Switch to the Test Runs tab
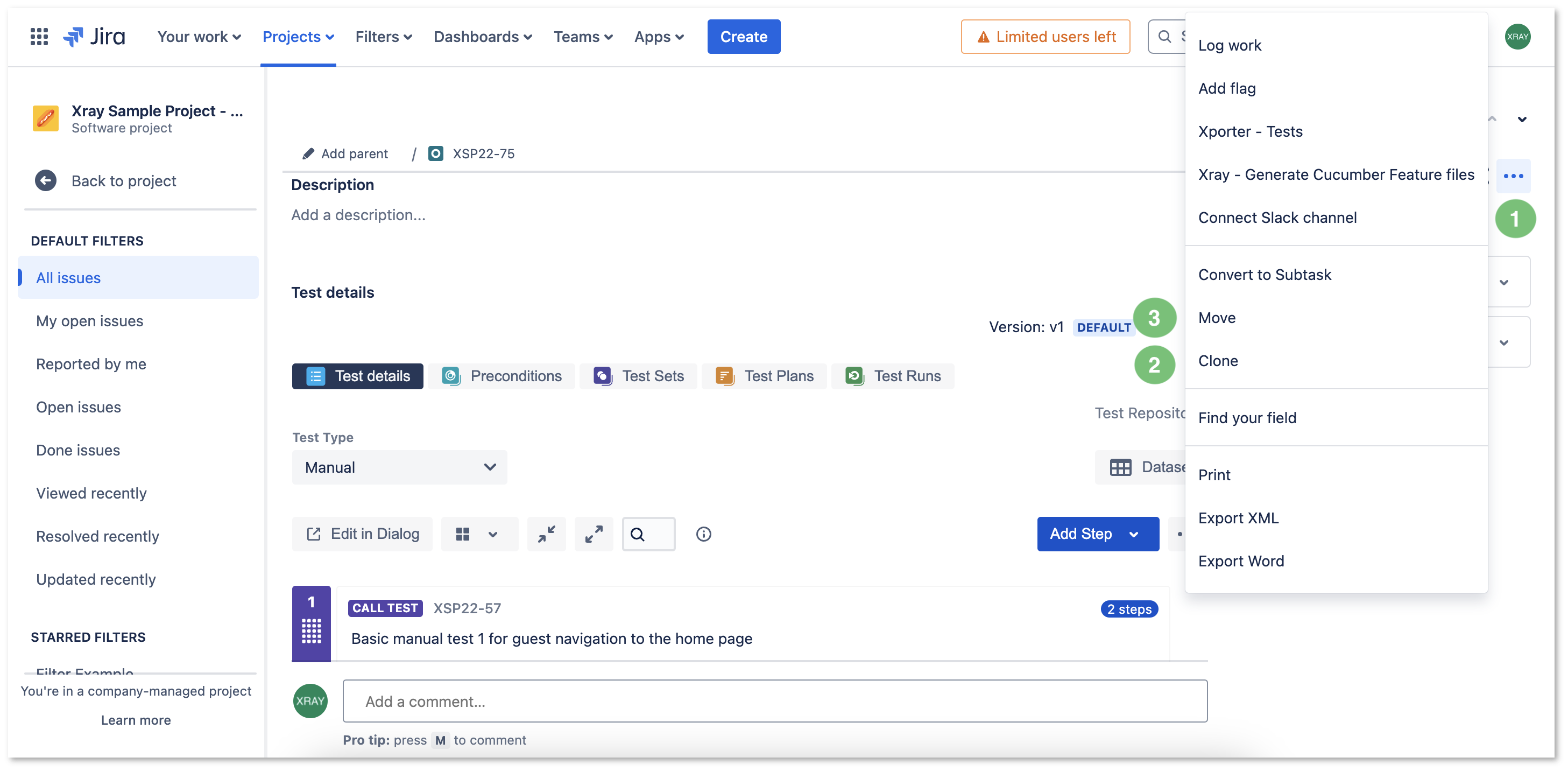The width and height of the screenshot is (1568, 771). [x=892, y=376]
